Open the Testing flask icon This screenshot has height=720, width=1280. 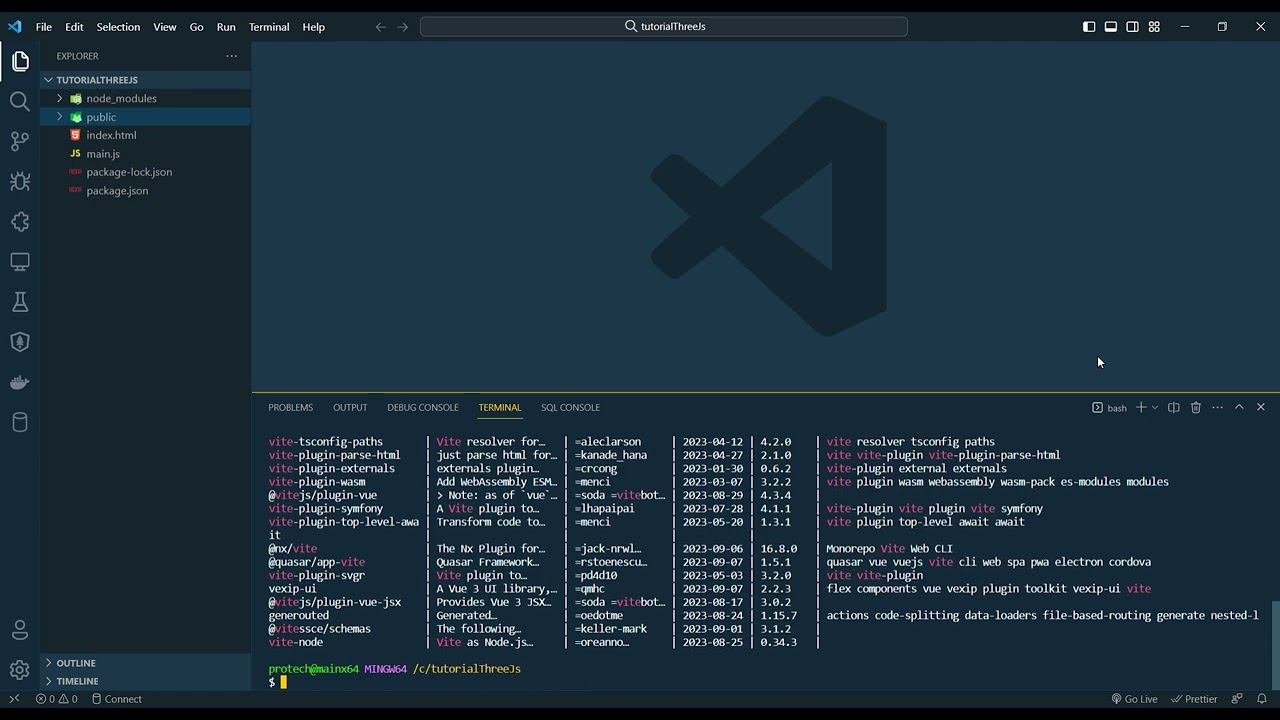(x=20, y=301)
